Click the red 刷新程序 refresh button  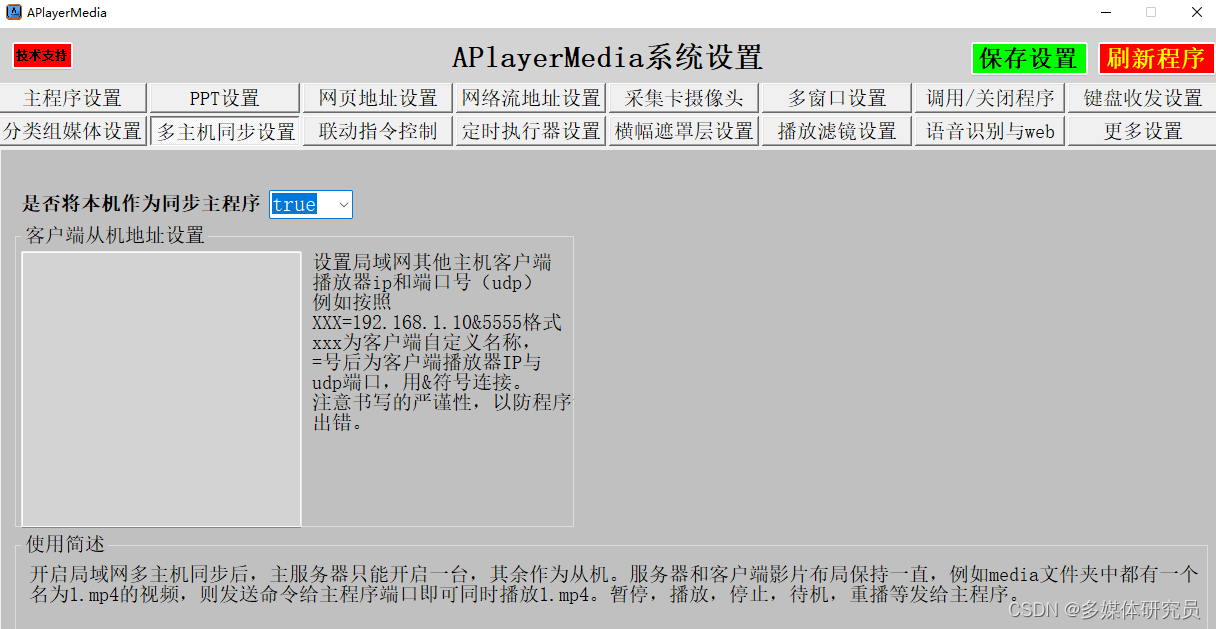pyautogui.click(x=1156, y=58)
